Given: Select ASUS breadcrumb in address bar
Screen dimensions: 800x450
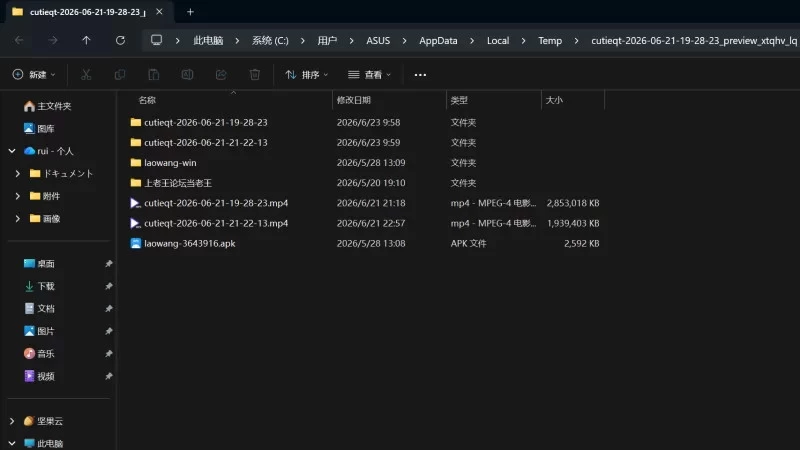Looking at the screenshot, I should tap(378, 40).
